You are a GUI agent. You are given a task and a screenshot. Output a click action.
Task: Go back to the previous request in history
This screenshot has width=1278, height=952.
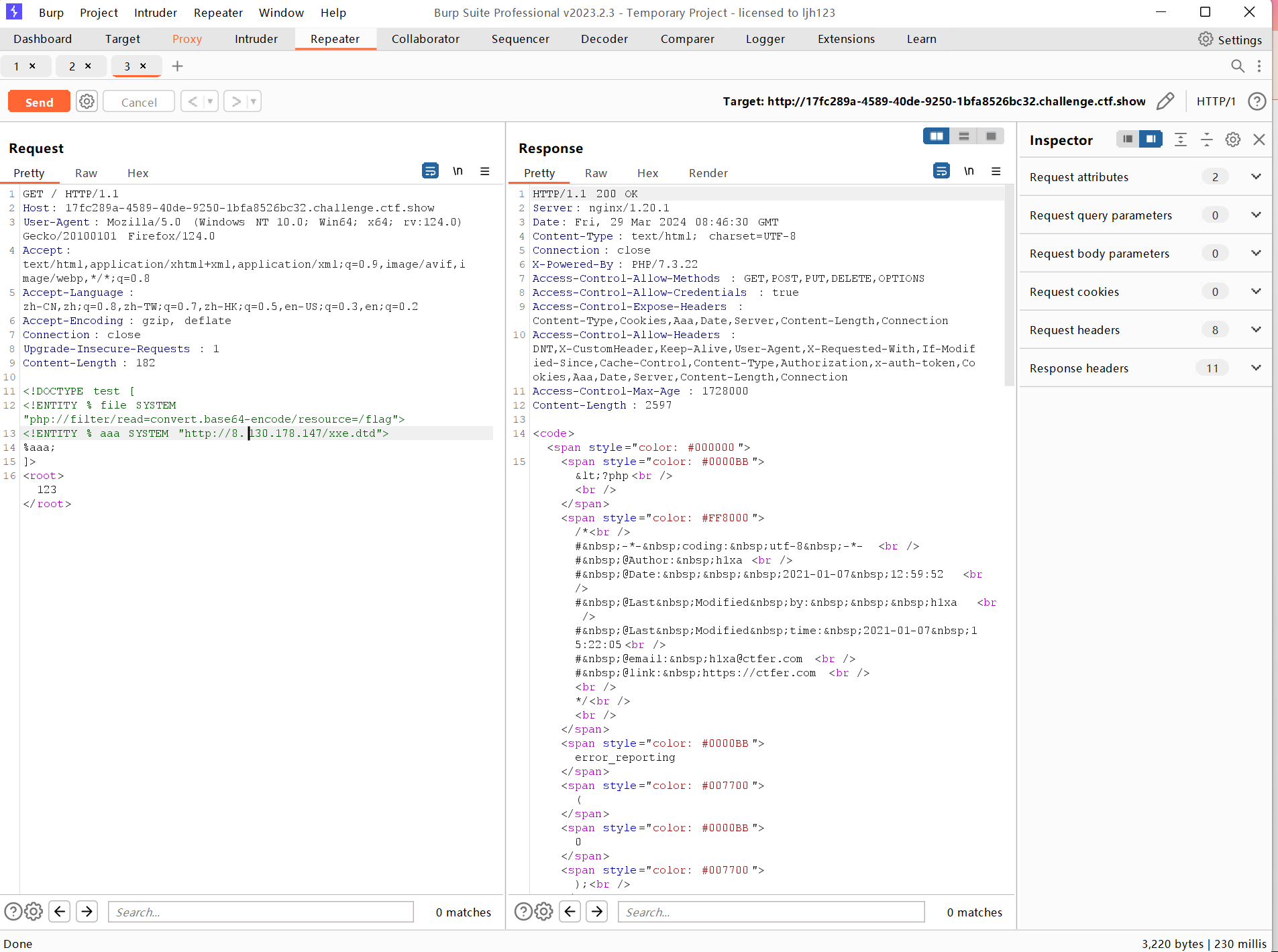[193, 101]
